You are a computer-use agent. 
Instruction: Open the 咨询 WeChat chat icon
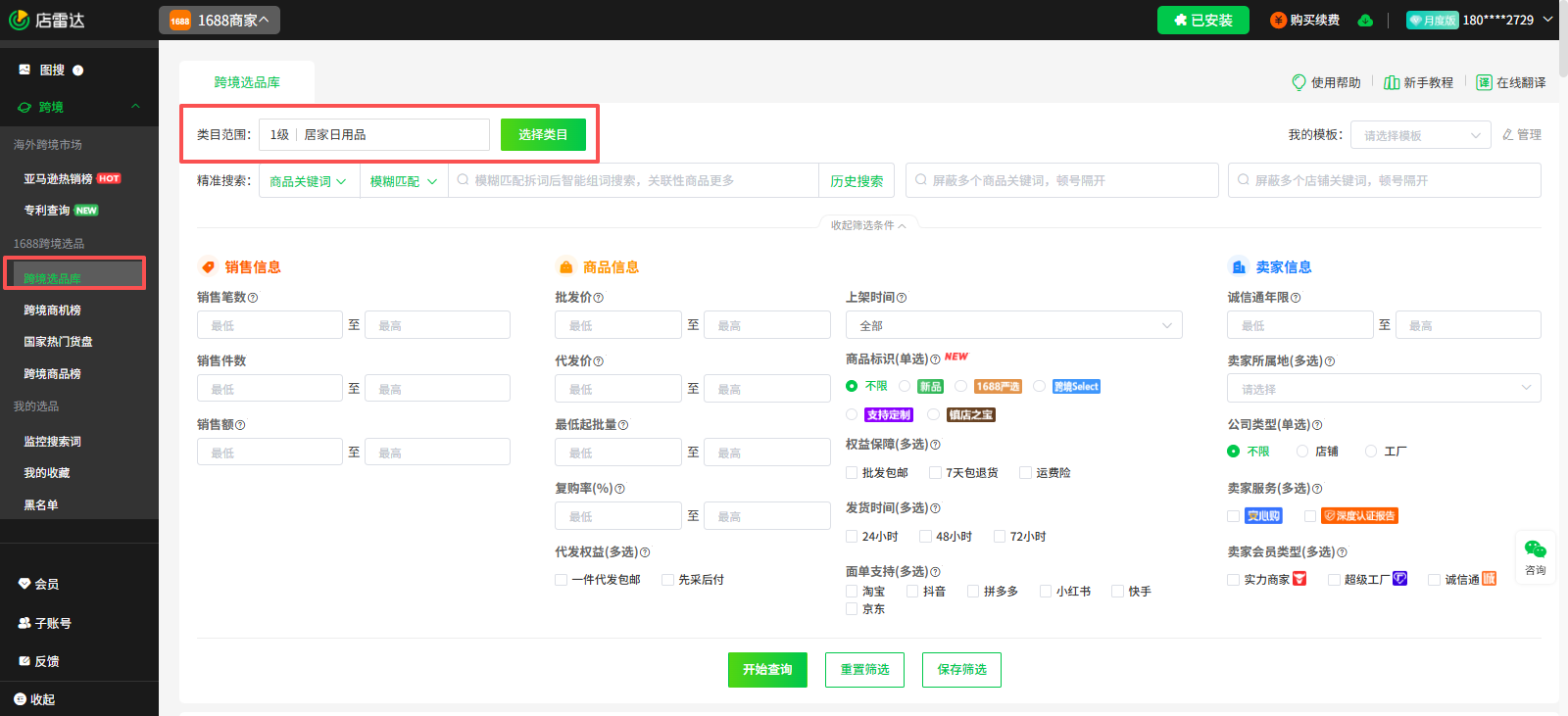pyautogui.click(x=1535, y=549)
